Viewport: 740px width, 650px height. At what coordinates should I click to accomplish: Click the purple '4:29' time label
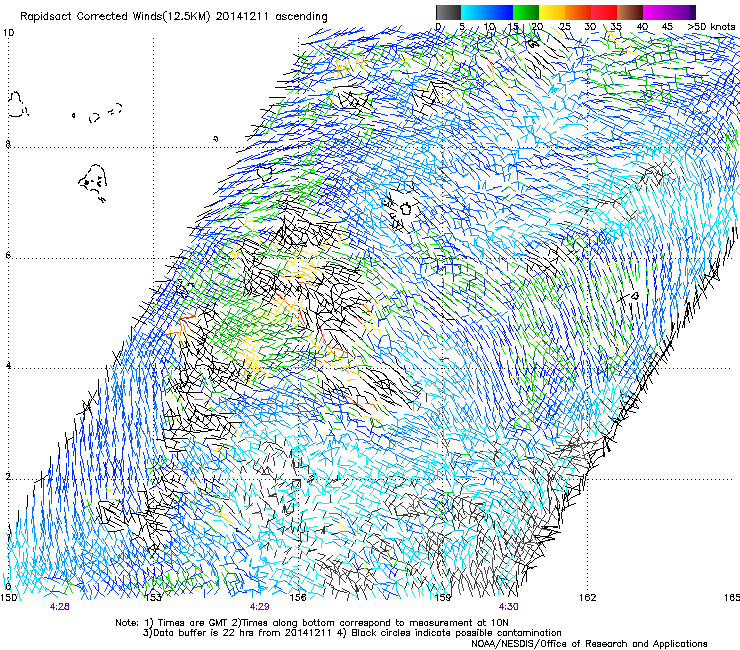pyautogui.click(x=260, y=607)
